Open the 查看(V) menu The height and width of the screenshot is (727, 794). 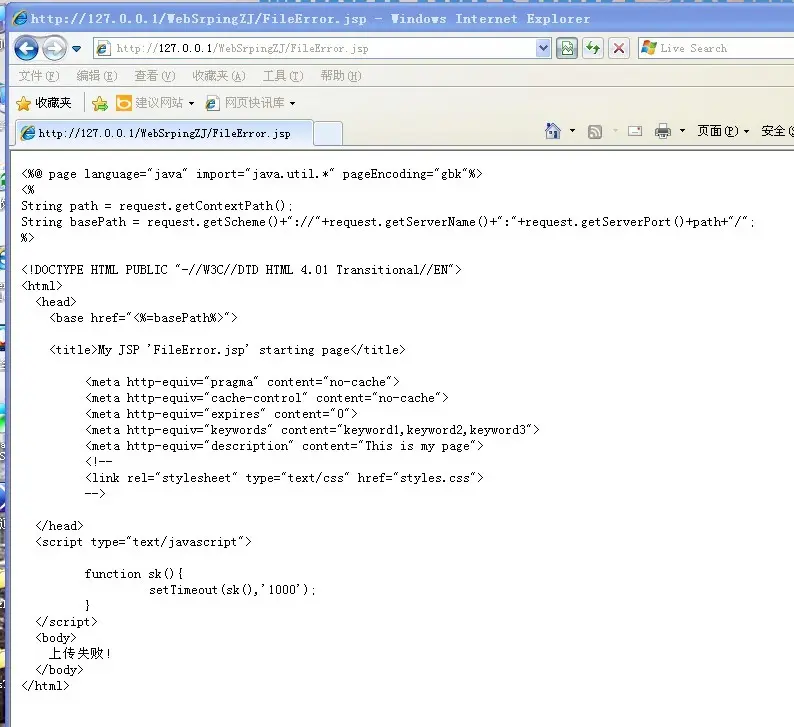(154, 76)
